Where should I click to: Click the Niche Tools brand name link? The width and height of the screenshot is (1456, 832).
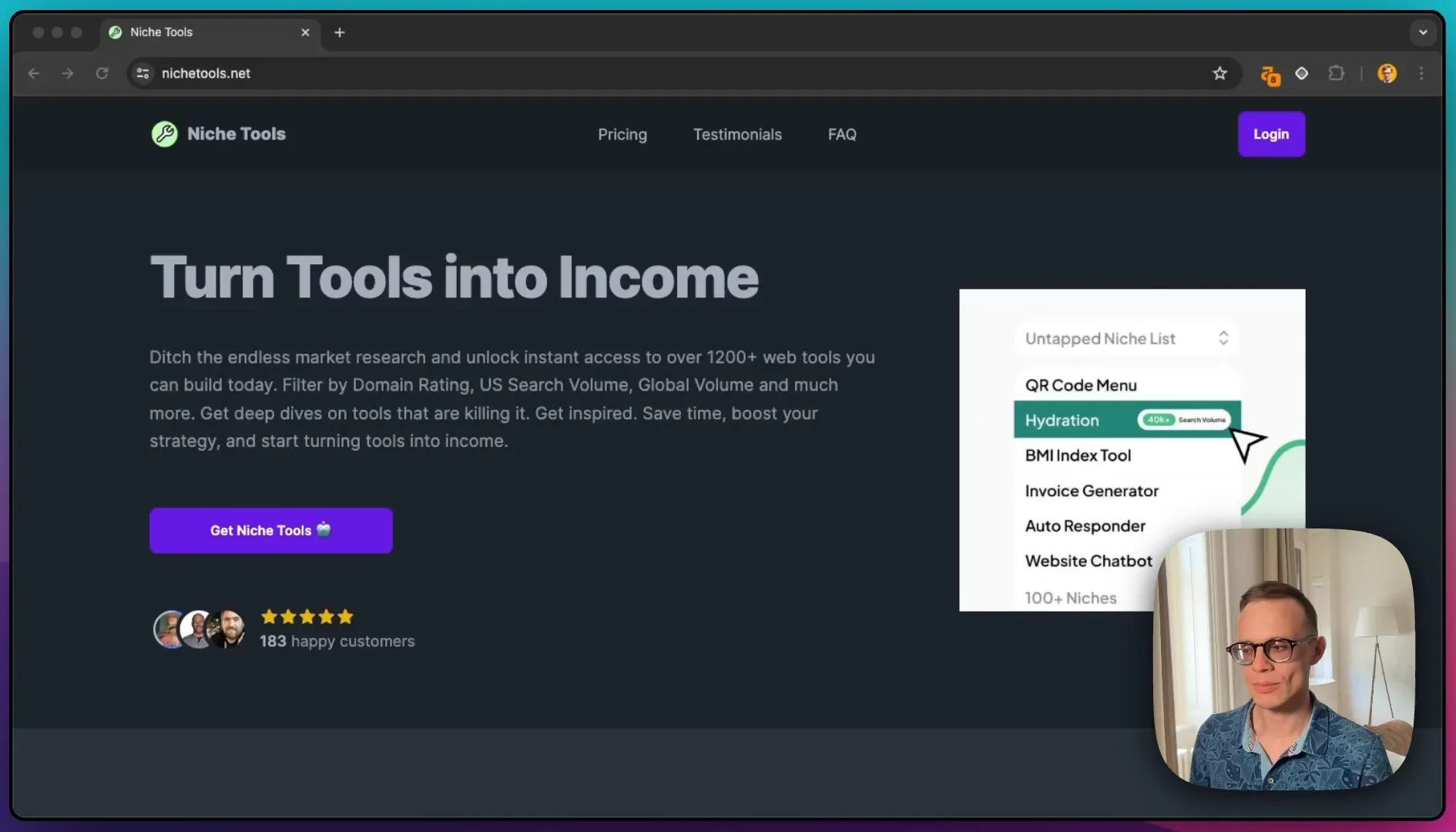[237, 134]
